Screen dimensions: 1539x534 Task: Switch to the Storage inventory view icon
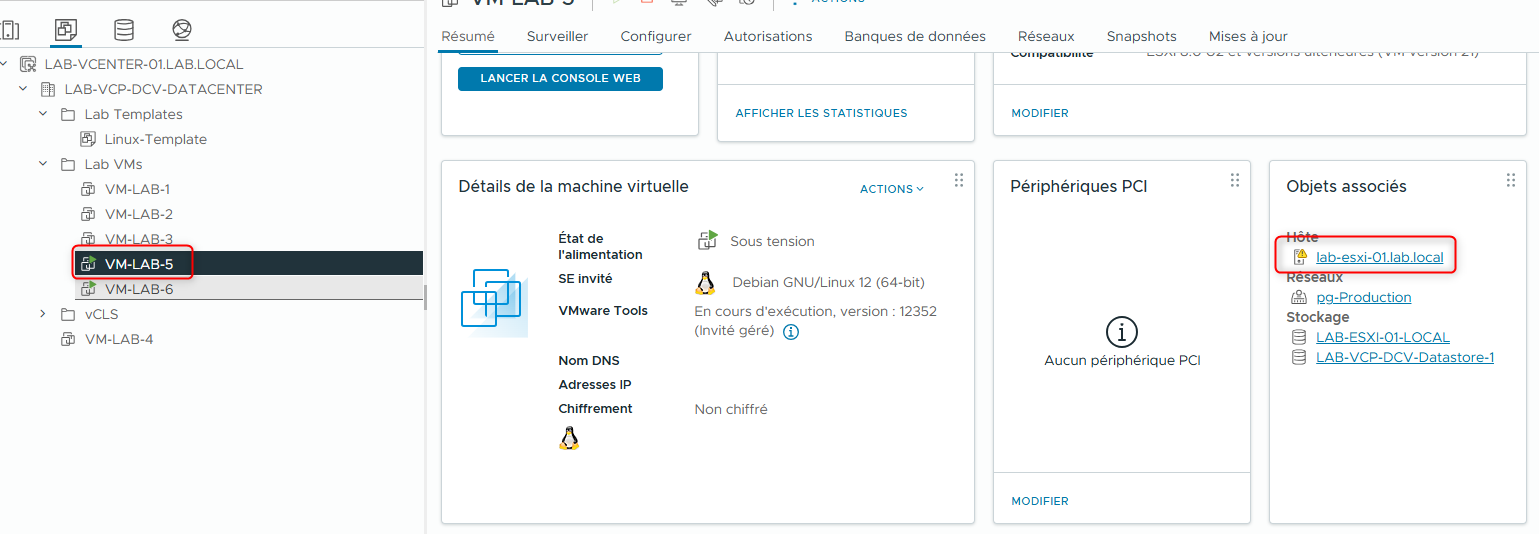pos(124,30)
